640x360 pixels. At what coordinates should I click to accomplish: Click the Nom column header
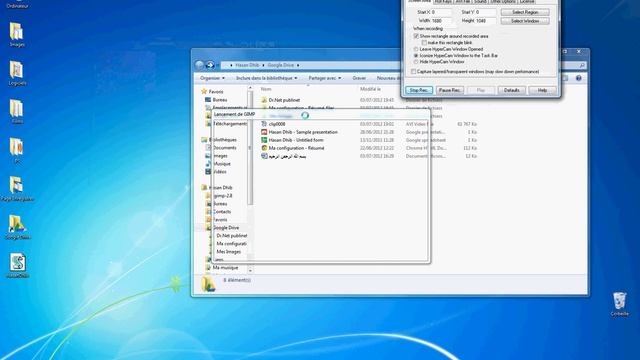(x=266, y=89)
